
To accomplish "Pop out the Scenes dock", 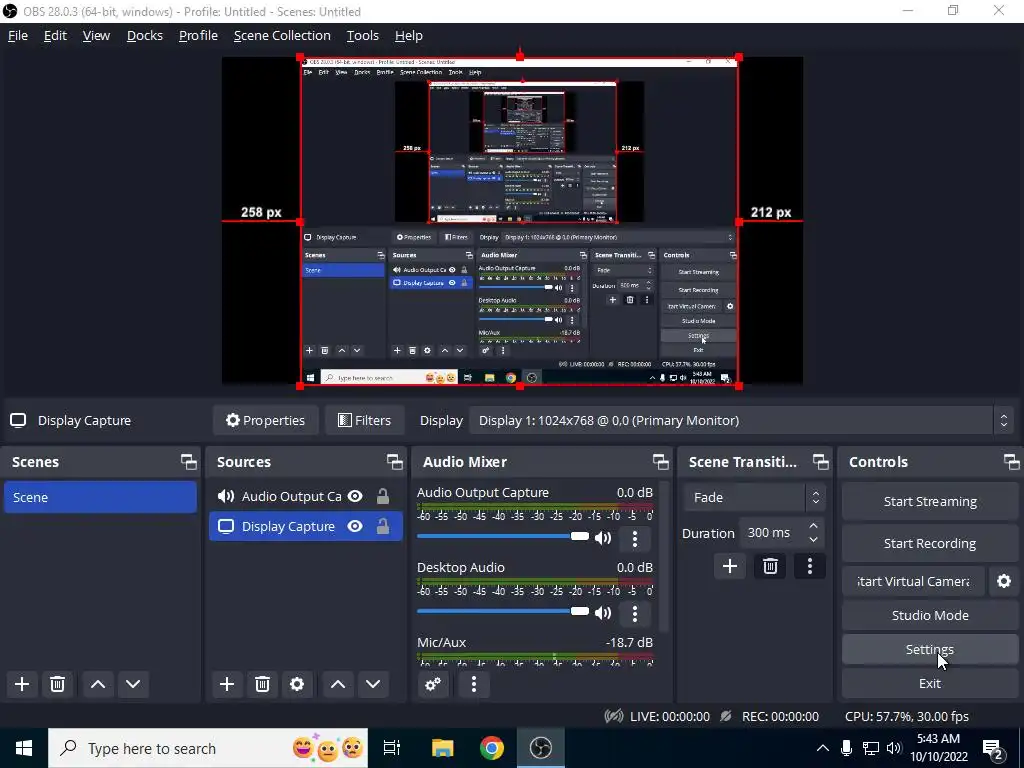I will (189, 462).
